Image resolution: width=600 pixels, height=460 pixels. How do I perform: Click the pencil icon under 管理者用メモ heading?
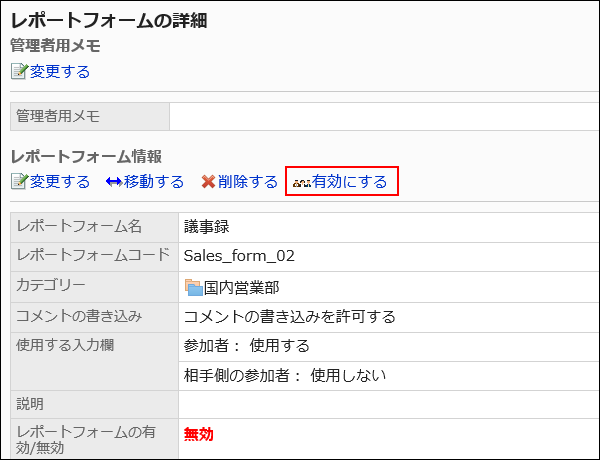19,71
